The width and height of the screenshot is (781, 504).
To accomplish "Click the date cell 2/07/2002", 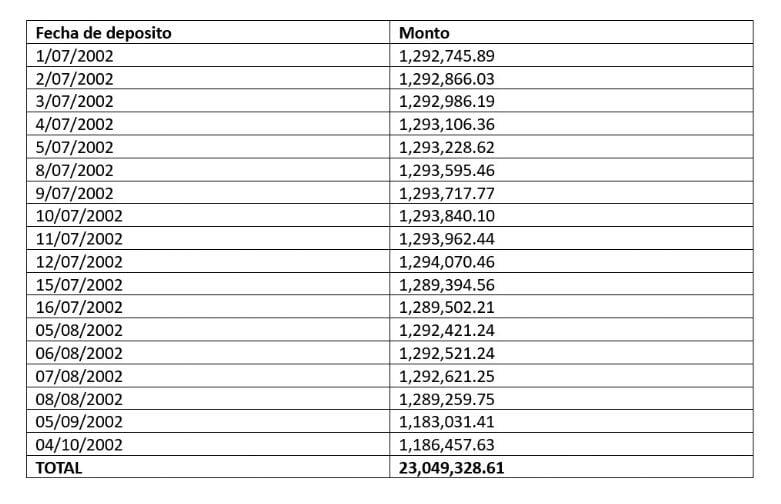I will [75, 79].
